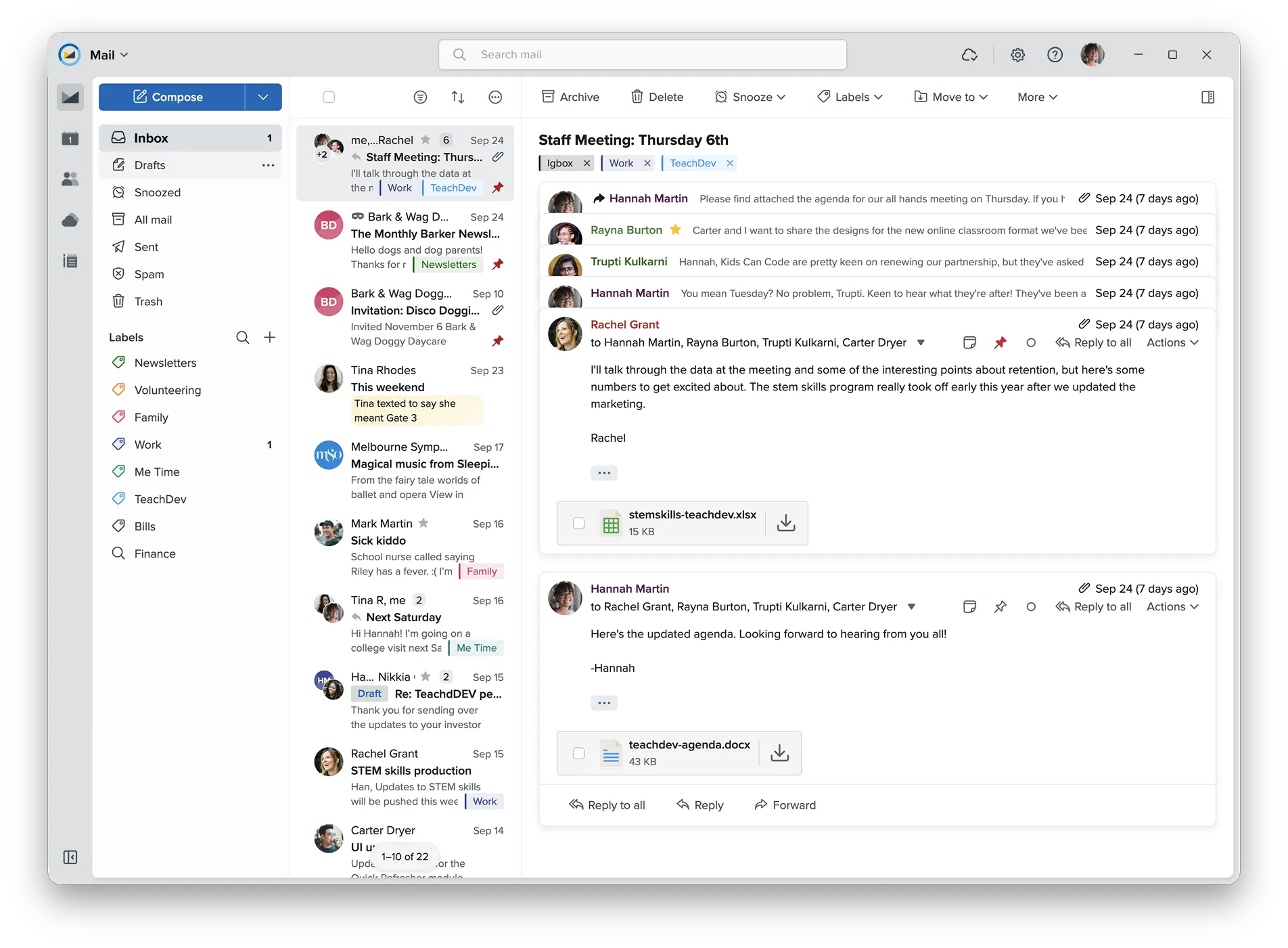
Task: Search labels with magnifier icon
Action: (x=242, y=337)
